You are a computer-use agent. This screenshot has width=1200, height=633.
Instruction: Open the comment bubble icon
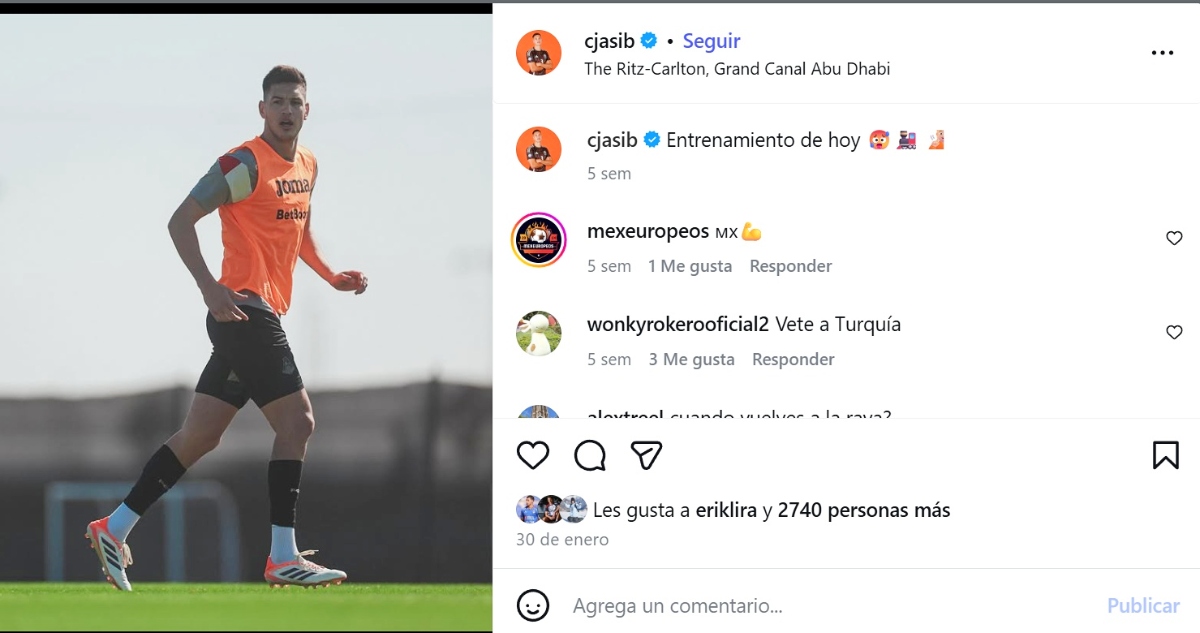pos(590,455)
